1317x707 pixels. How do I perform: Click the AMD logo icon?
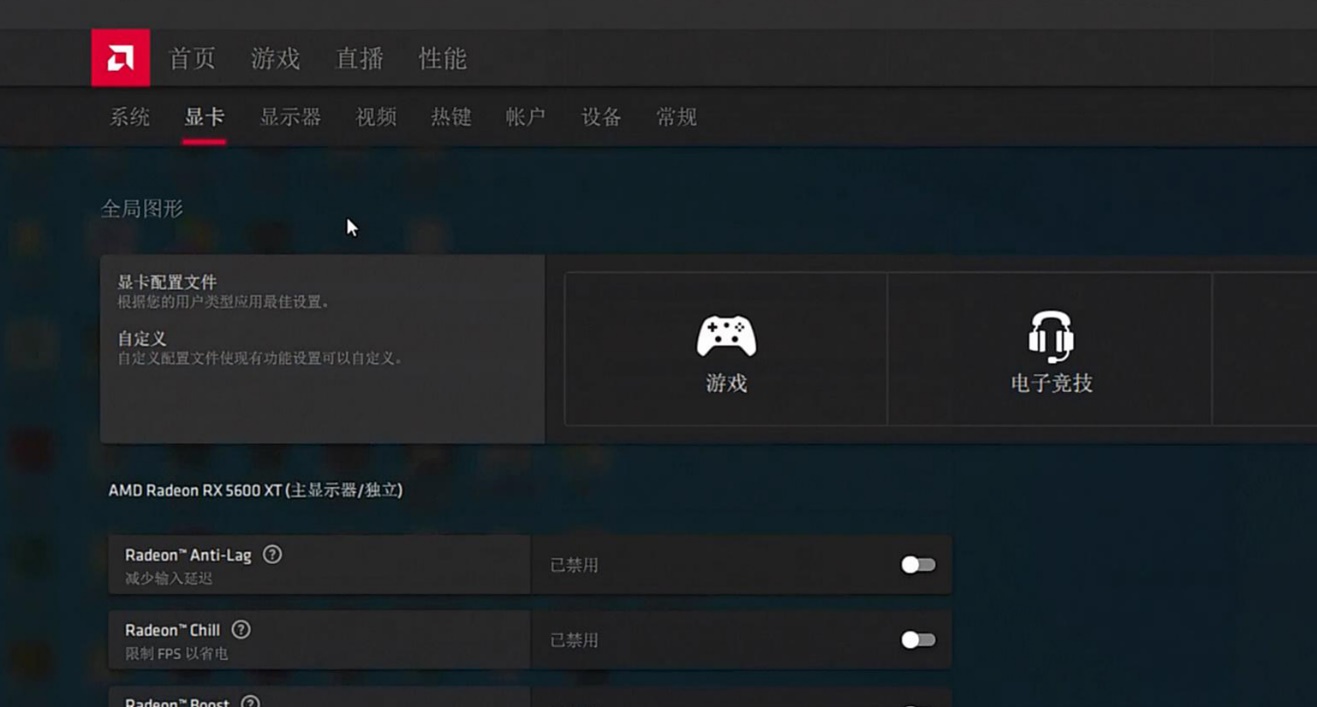(x=120, y=58)
